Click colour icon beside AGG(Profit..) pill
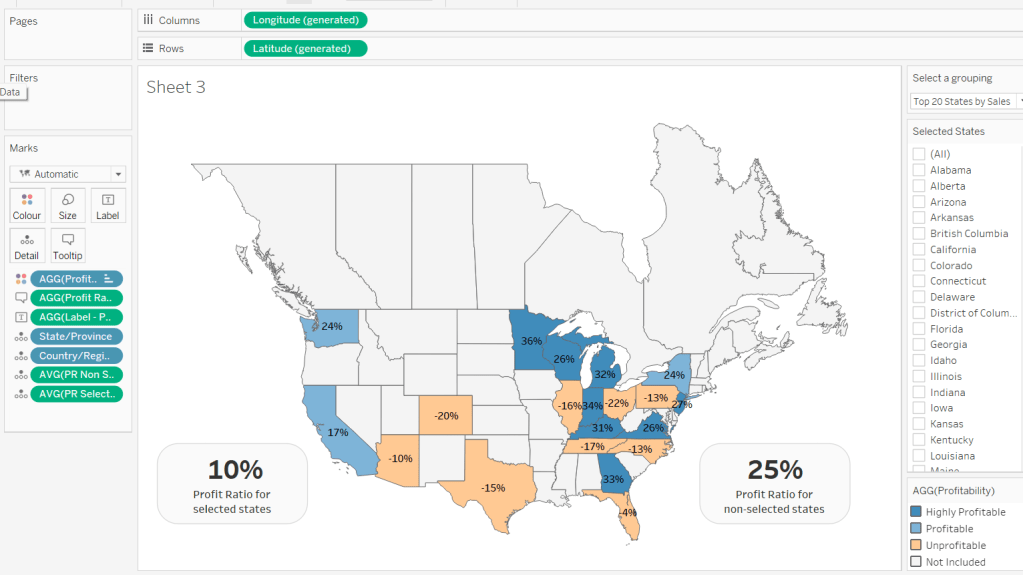Screen dimensions: 1023x575 point(20,279)
